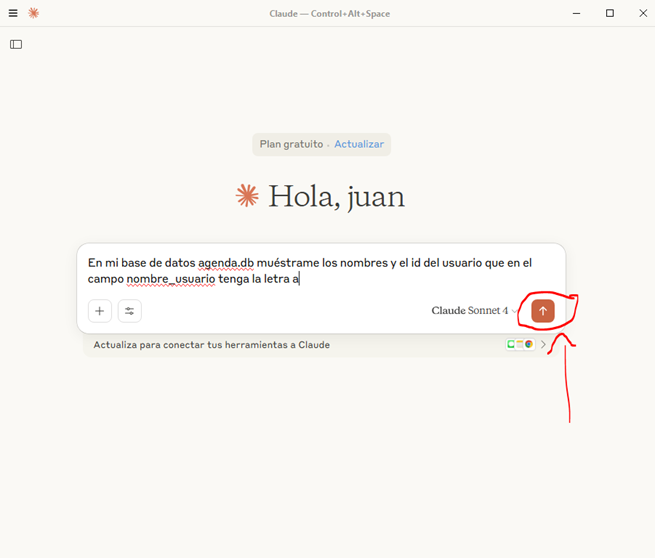The width and height of the screenshot is (655, 558).
Task: Minimize the Claude window
Action: 578,13
